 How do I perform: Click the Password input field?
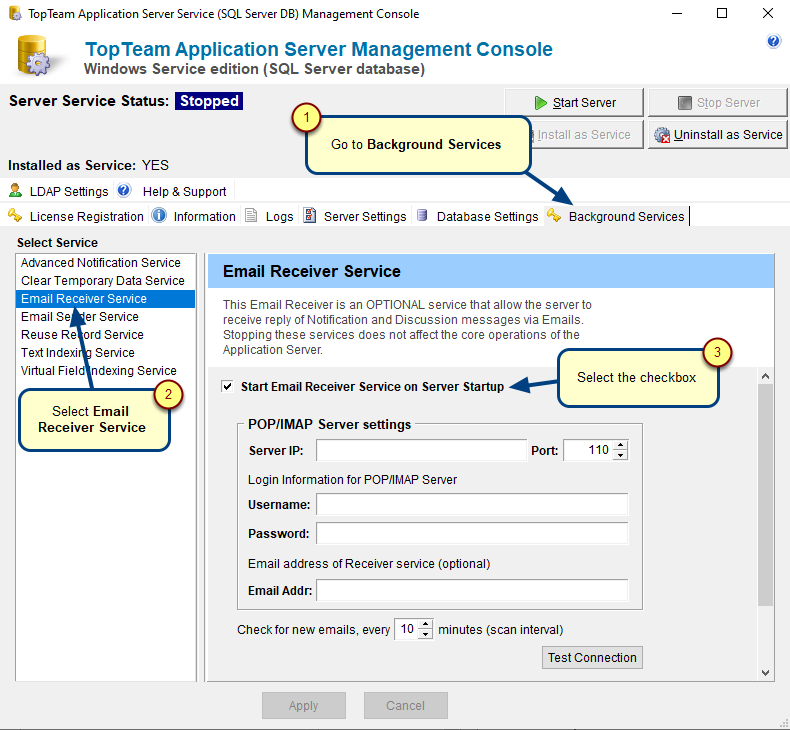(472, 533)
